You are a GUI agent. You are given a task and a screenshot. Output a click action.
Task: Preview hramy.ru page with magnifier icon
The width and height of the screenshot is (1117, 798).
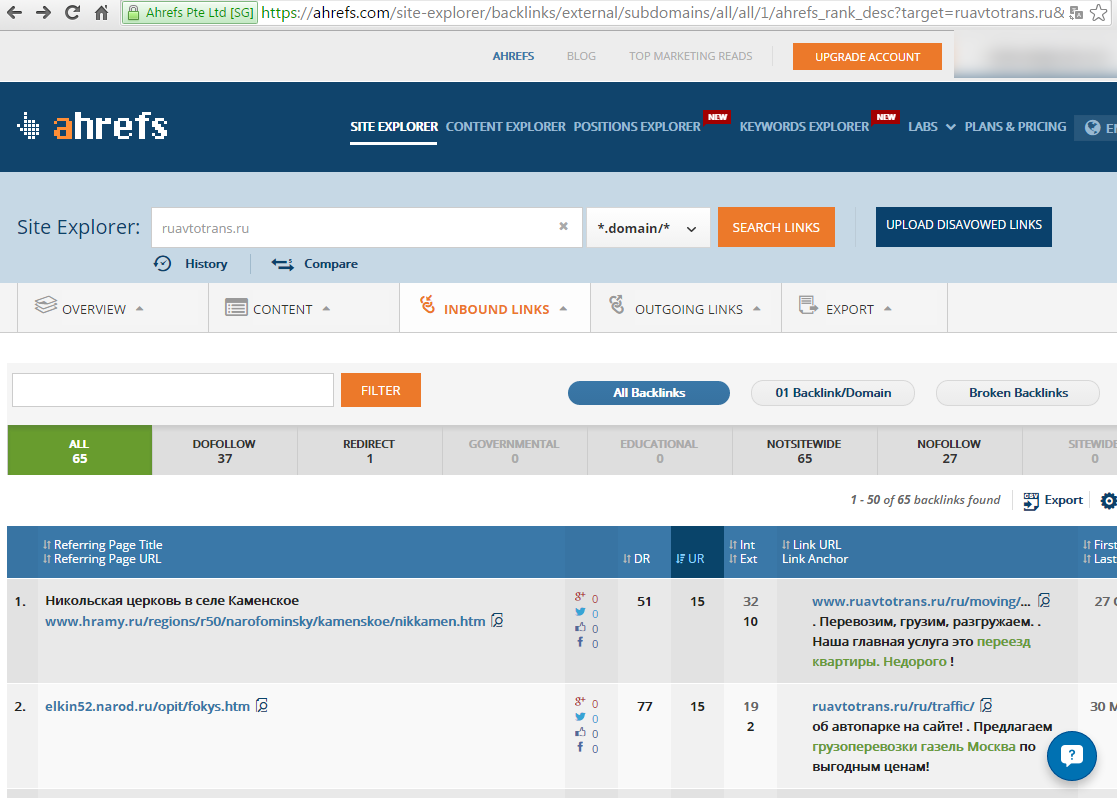[497, 621]
